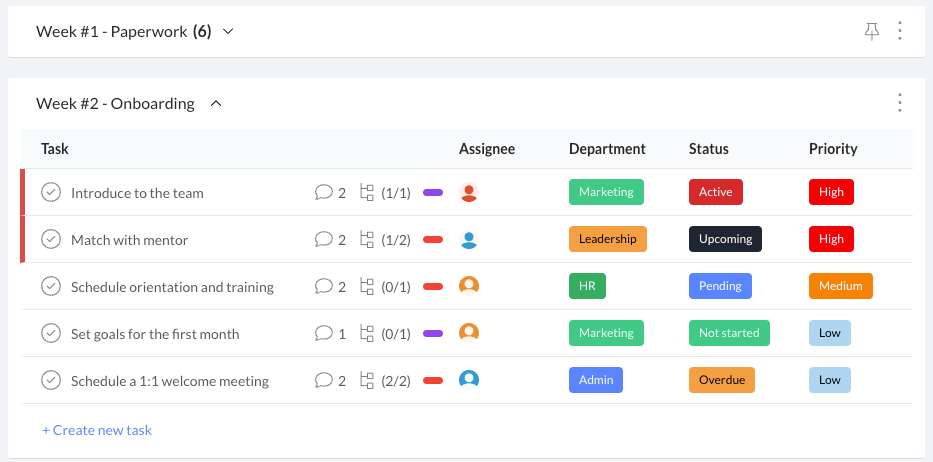Mark Match with mentor as complete

pyautogui.click(x=51, y=239)
